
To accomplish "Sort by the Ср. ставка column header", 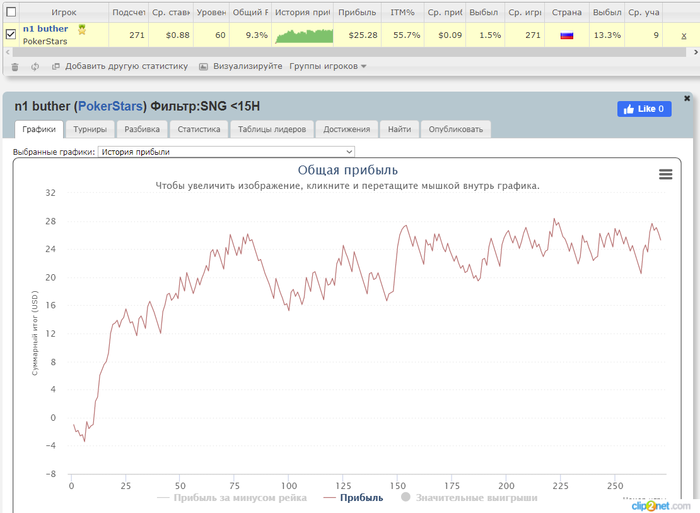I will tap(171, 13).
